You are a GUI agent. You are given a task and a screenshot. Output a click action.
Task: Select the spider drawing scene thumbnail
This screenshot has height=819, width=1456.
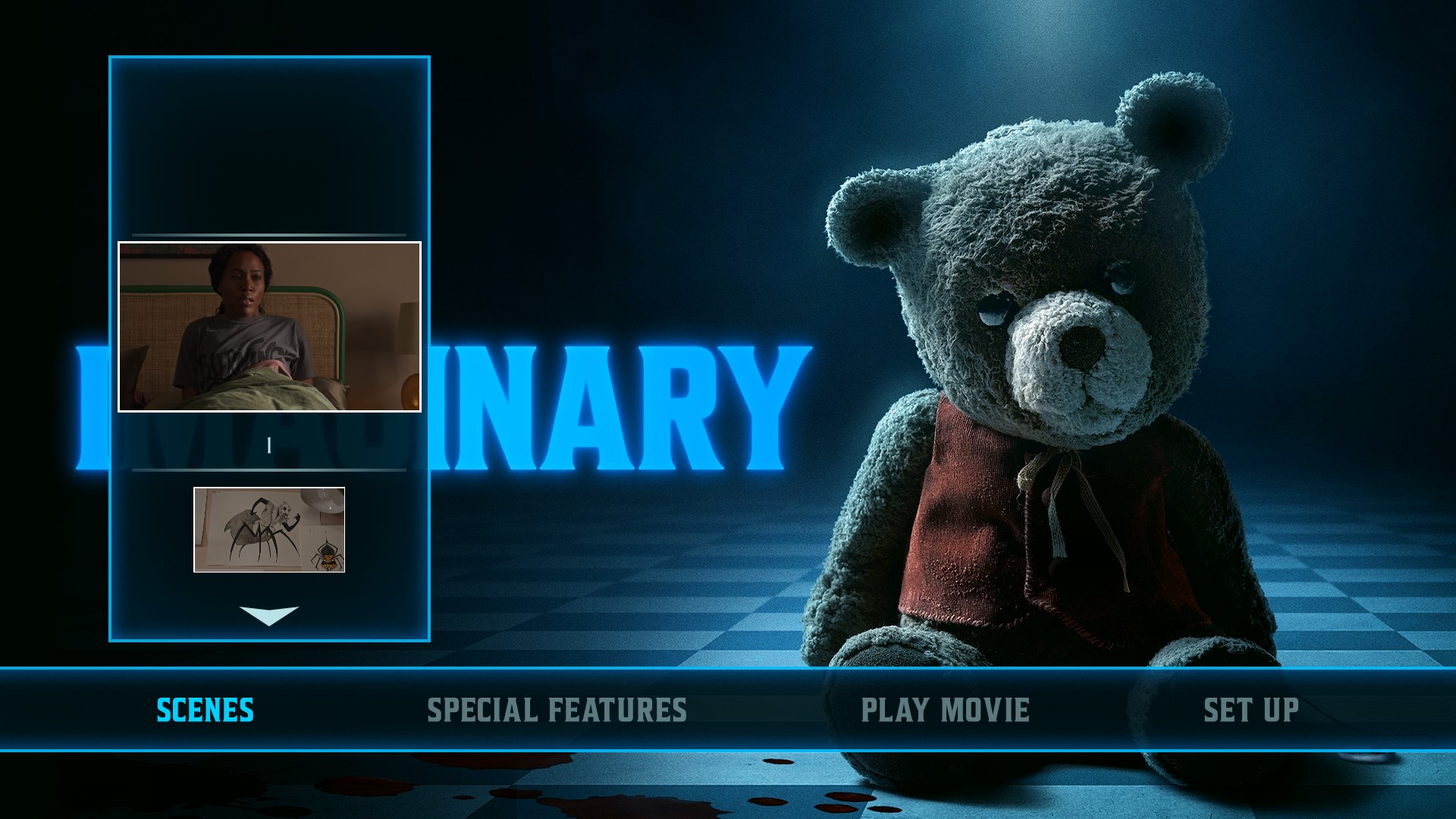click(x=269, y=529)
